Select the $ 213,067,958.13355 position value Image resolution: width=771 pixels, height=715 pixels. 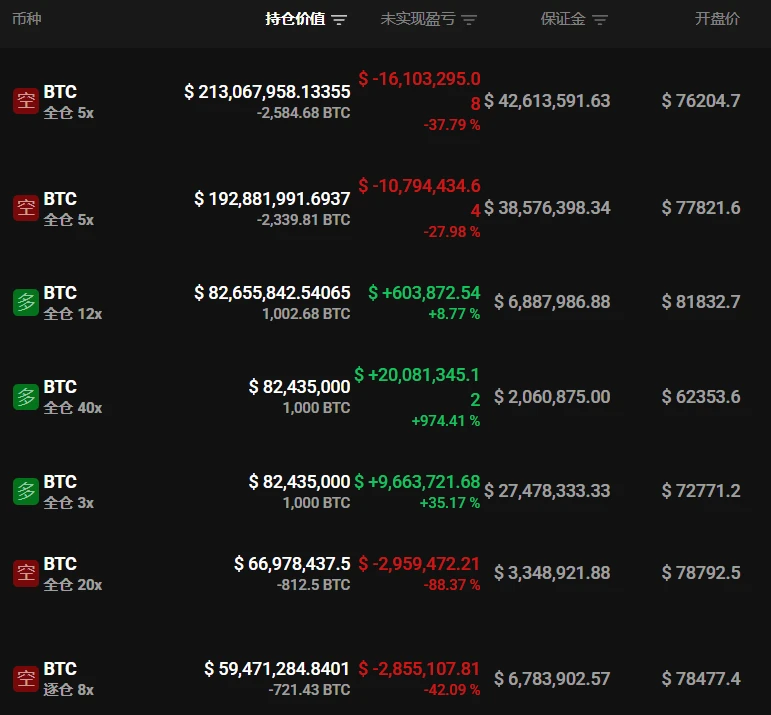point(267,91)
